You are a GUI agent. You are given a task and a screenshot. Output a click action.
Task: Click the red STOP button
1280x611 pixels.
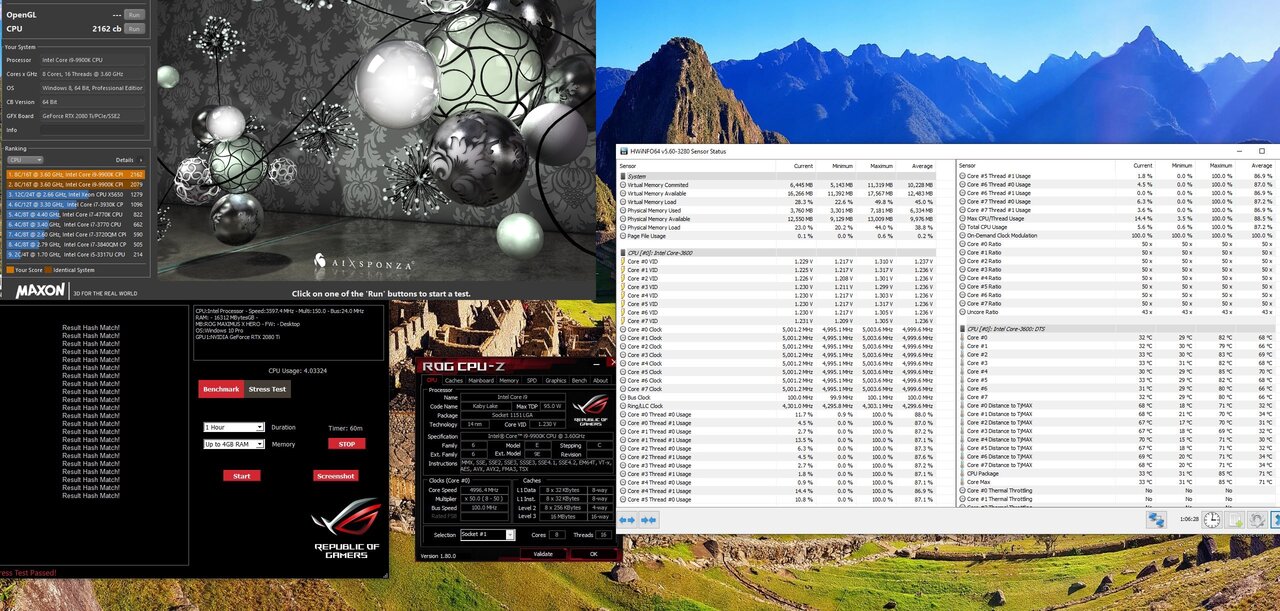[x=346, y=443]
